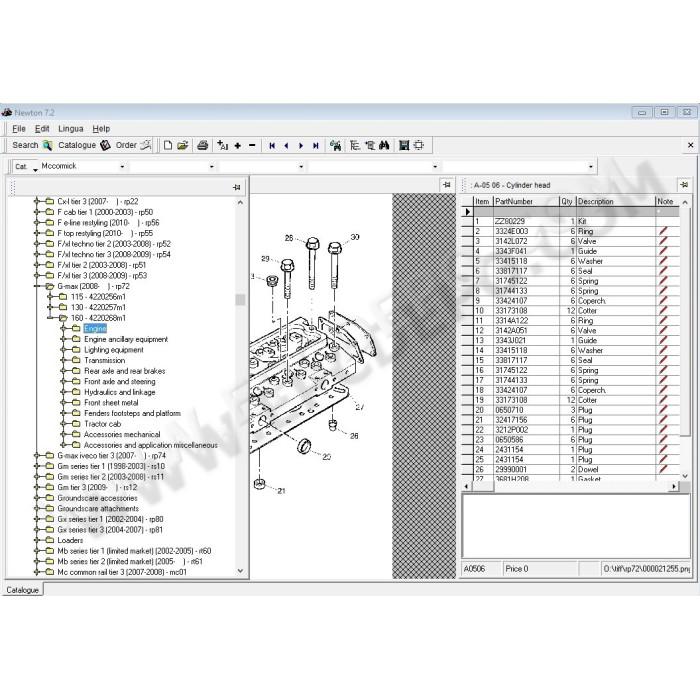This screenshot has width=700, height=700.
Task: Open the Edit menu
Action: point(42,129)
